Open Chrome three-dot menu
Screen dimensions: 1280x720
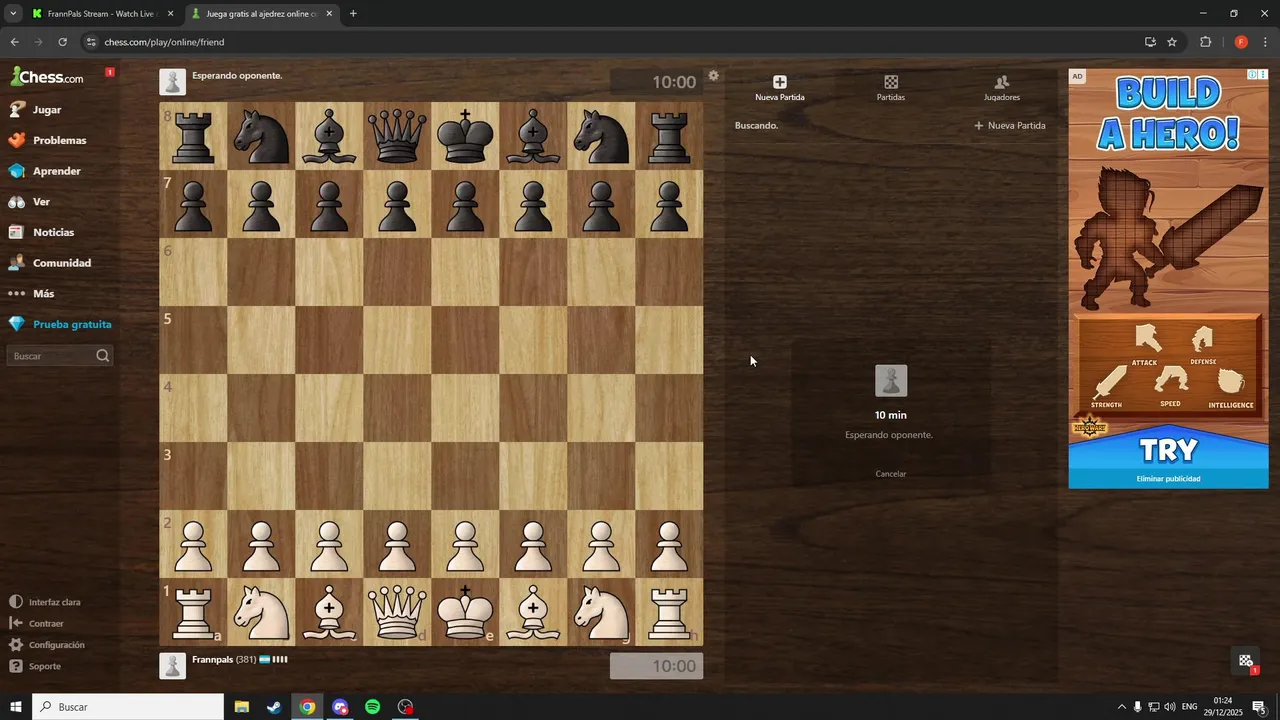pos(1265,42)
